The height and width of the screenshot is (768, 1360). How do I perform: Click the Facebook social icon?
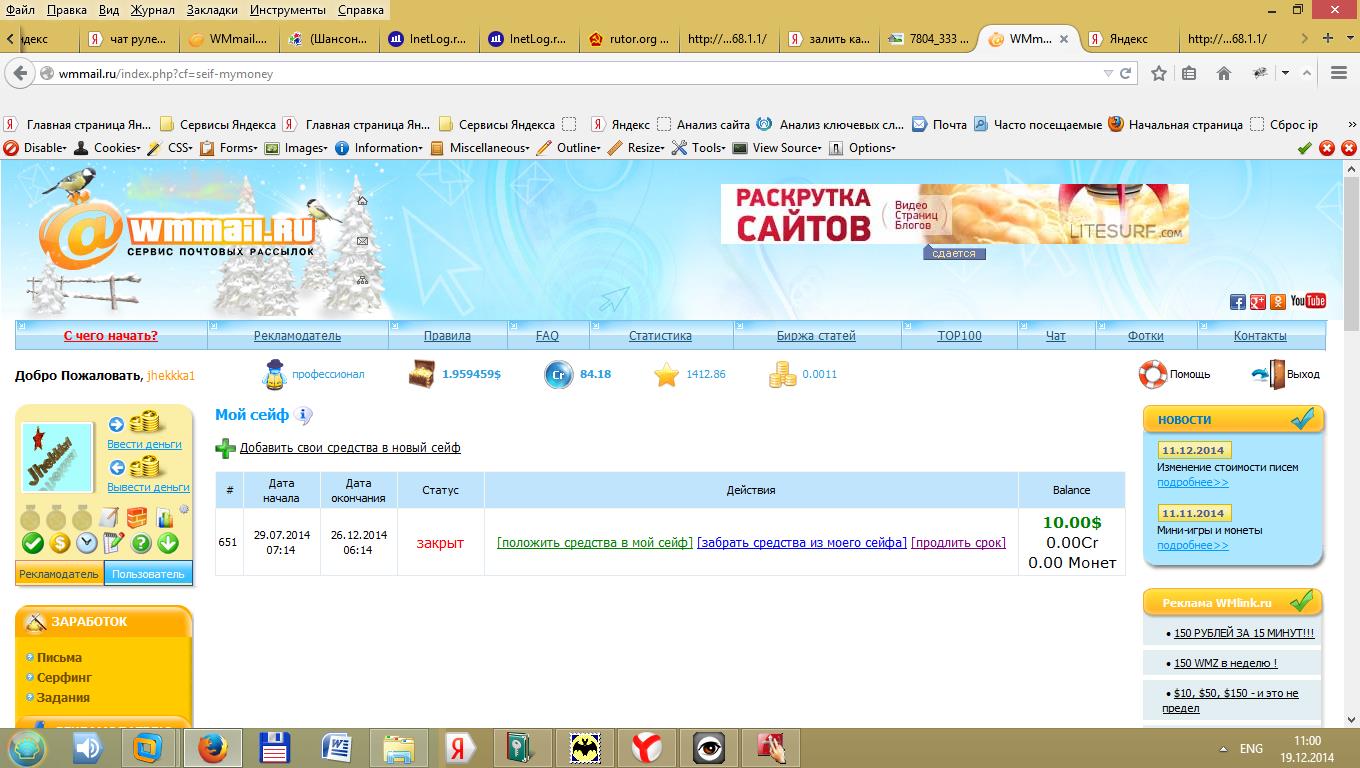(x=1237, y=302)
